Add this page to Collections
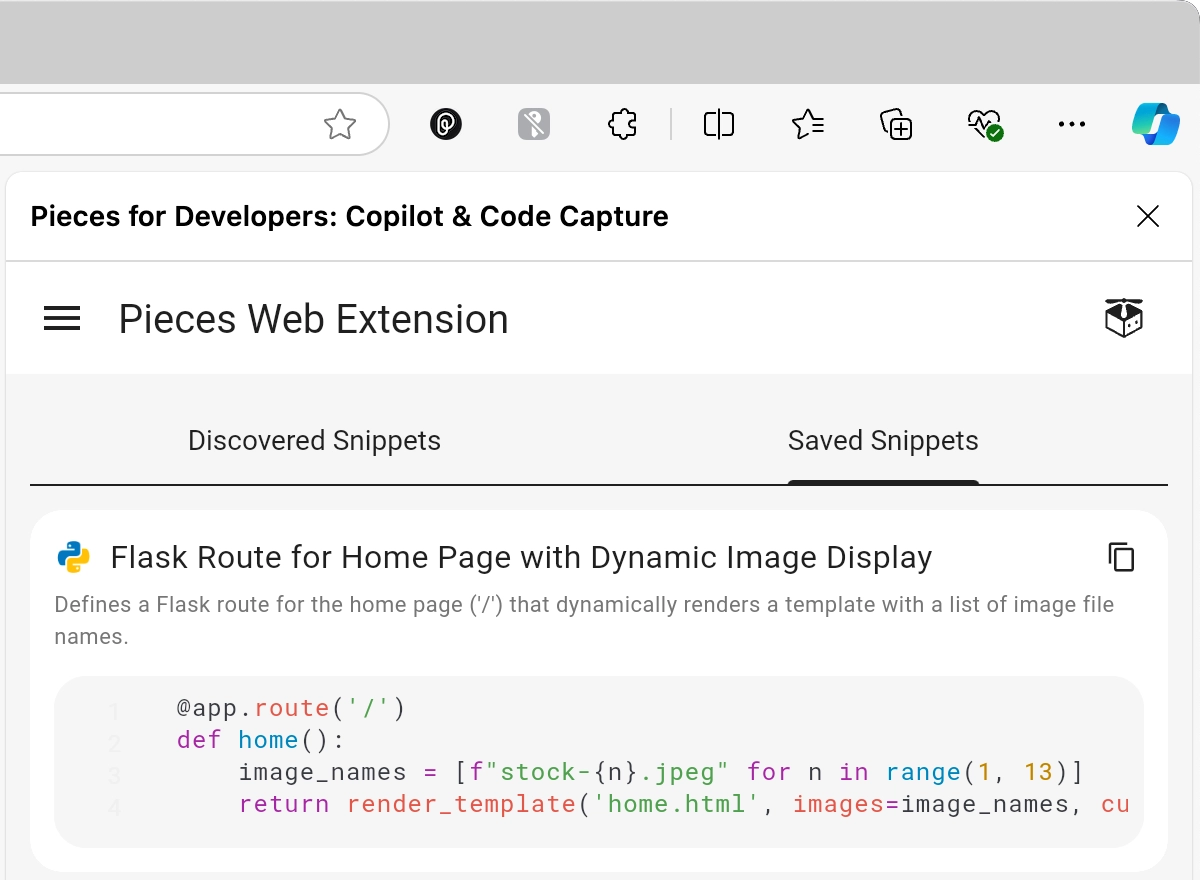Viewport: 1200px width, 880px height. (897, 124)
